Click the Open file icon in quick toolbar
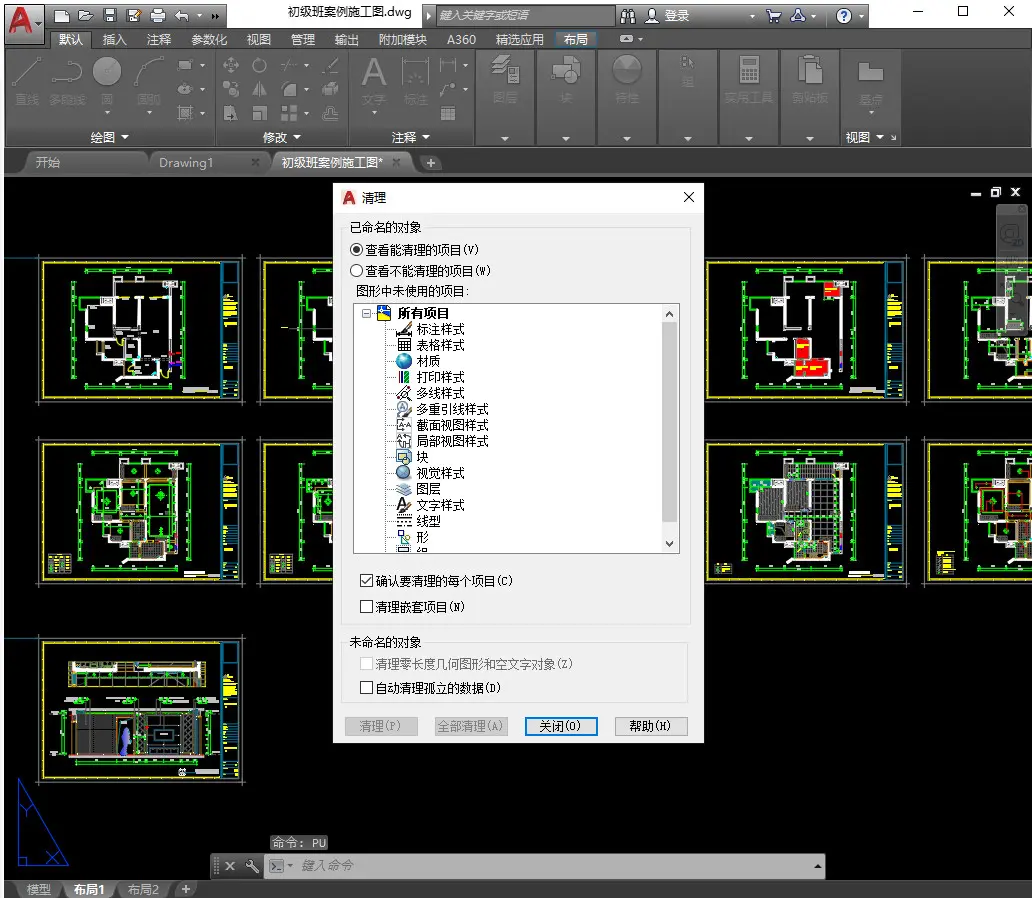 [86, 15]
